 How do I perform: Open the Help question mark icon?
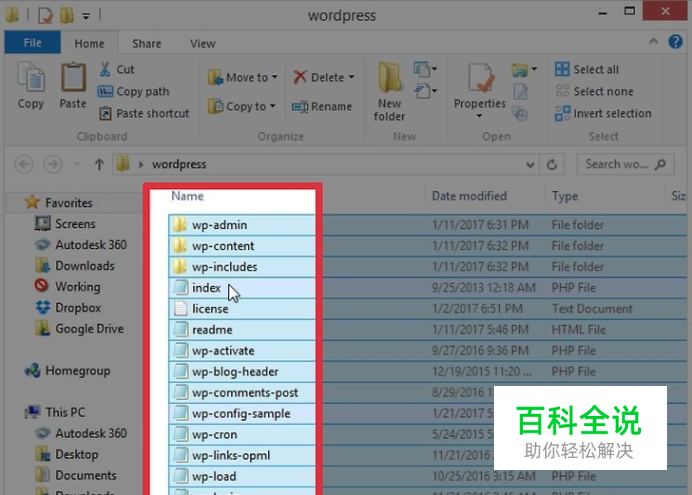pos(676,41)
